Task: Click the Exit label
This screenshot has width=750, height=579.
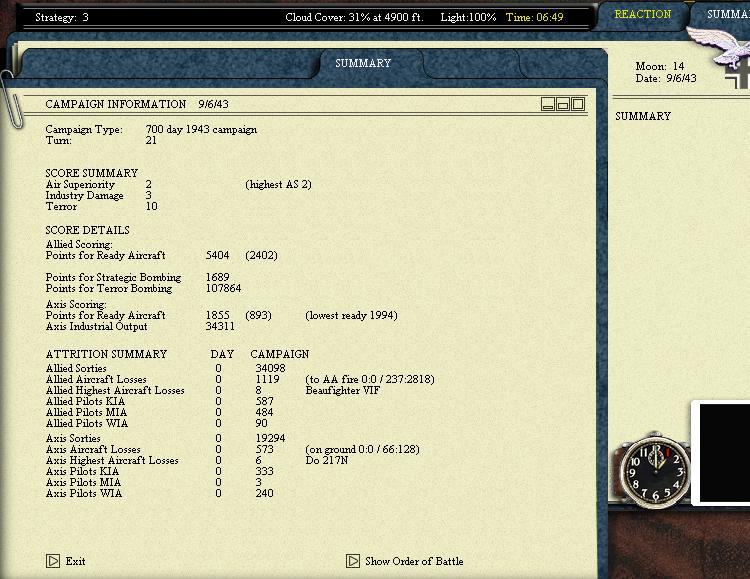Action: [76, 561]
